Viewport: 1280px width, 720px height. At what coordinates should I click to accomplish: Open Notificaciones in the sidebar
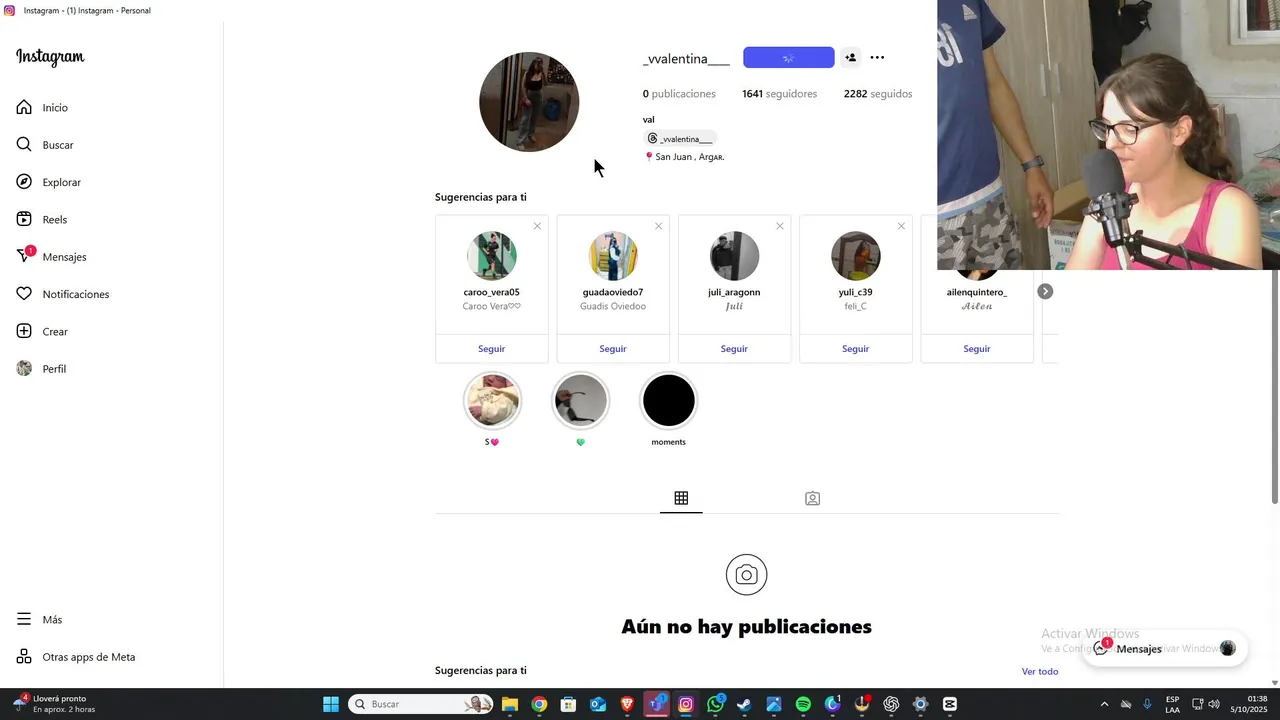pyautogui.click(x=62, y=294)
